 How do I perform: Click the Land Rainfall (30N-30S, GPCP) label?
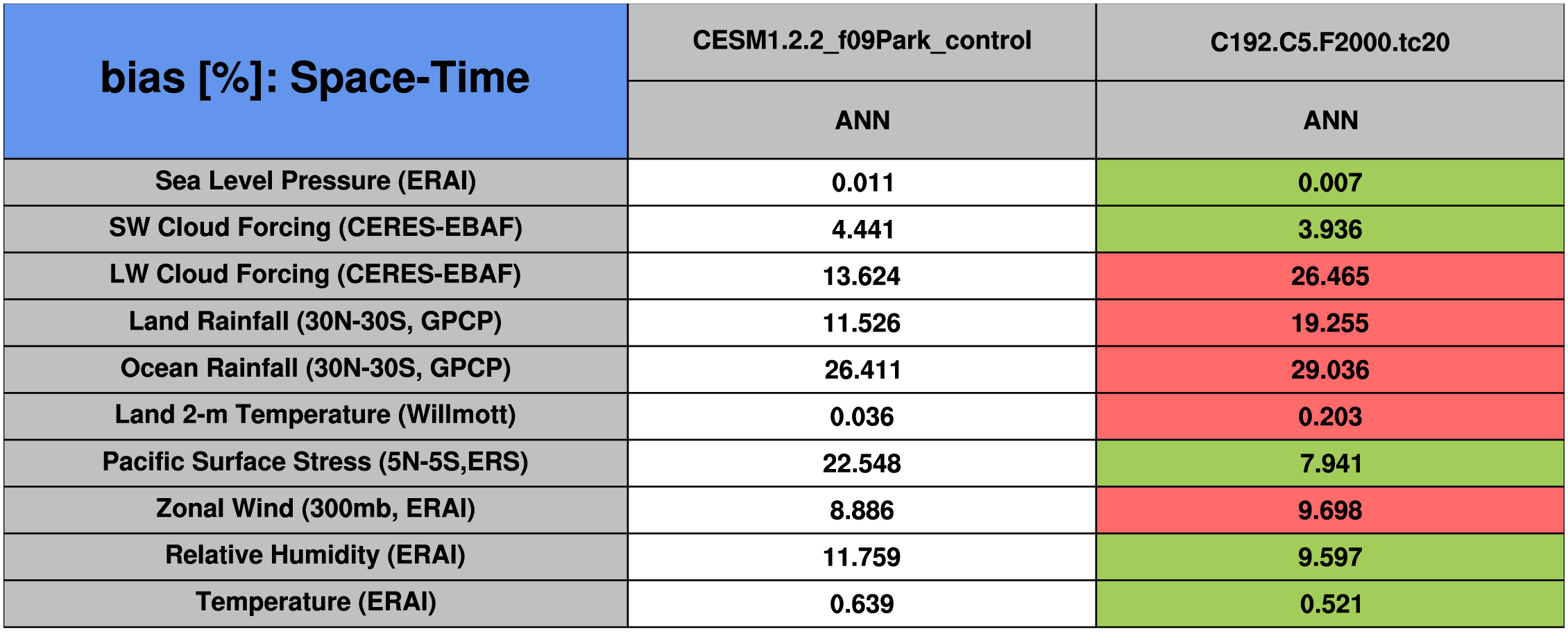(x=315, y=322)
